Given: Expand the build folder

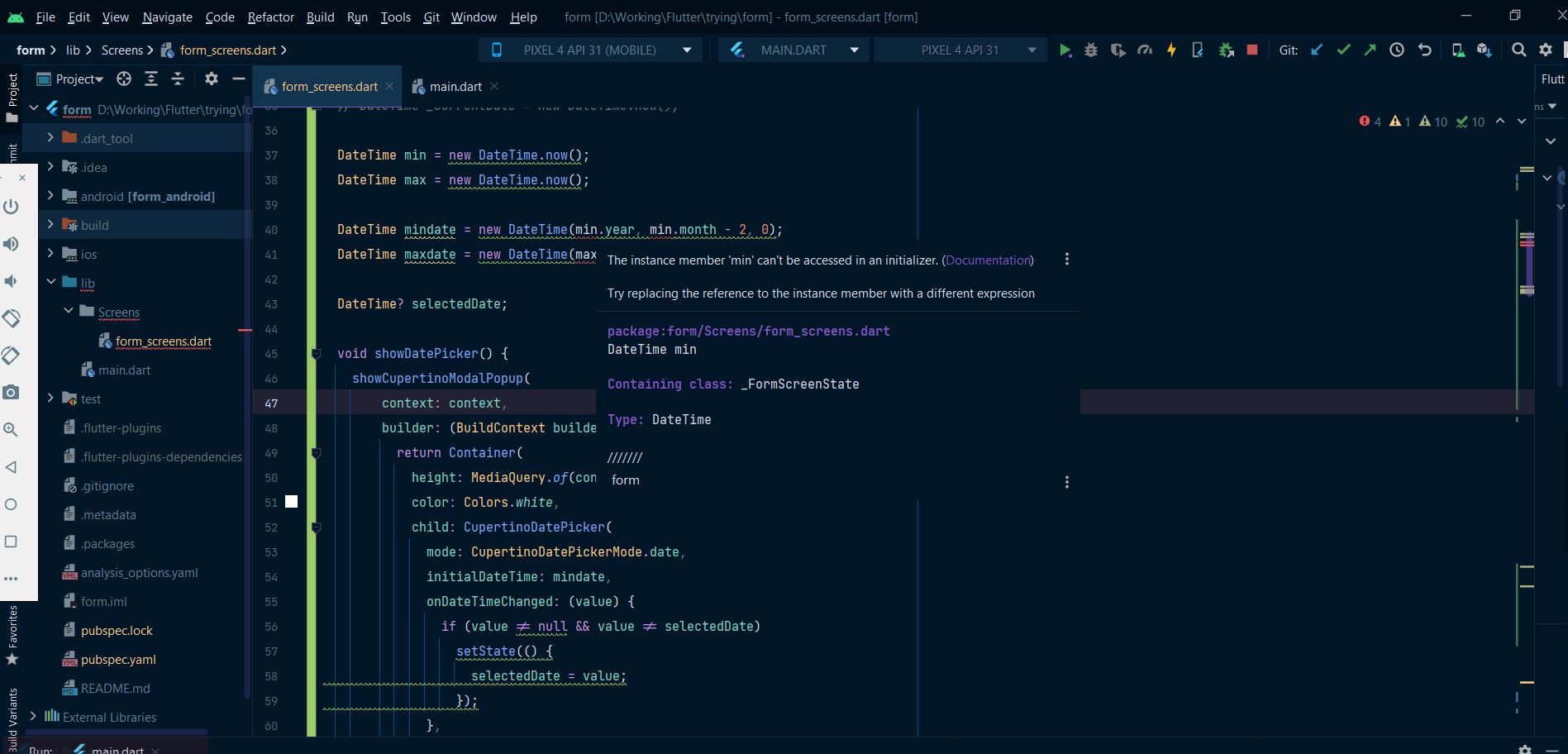Looking at the screenshot, I should click(x=50, y=225).
